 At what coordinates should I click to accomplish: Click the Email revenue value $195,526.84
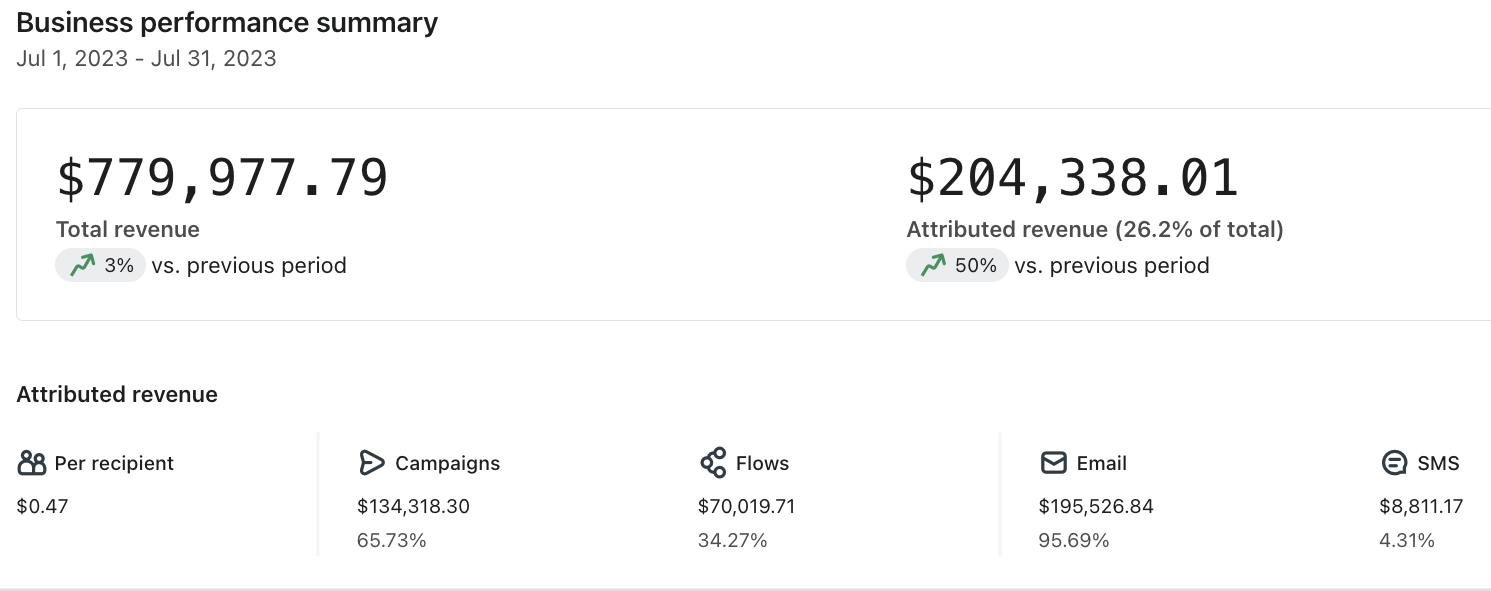pos(1096,506)
